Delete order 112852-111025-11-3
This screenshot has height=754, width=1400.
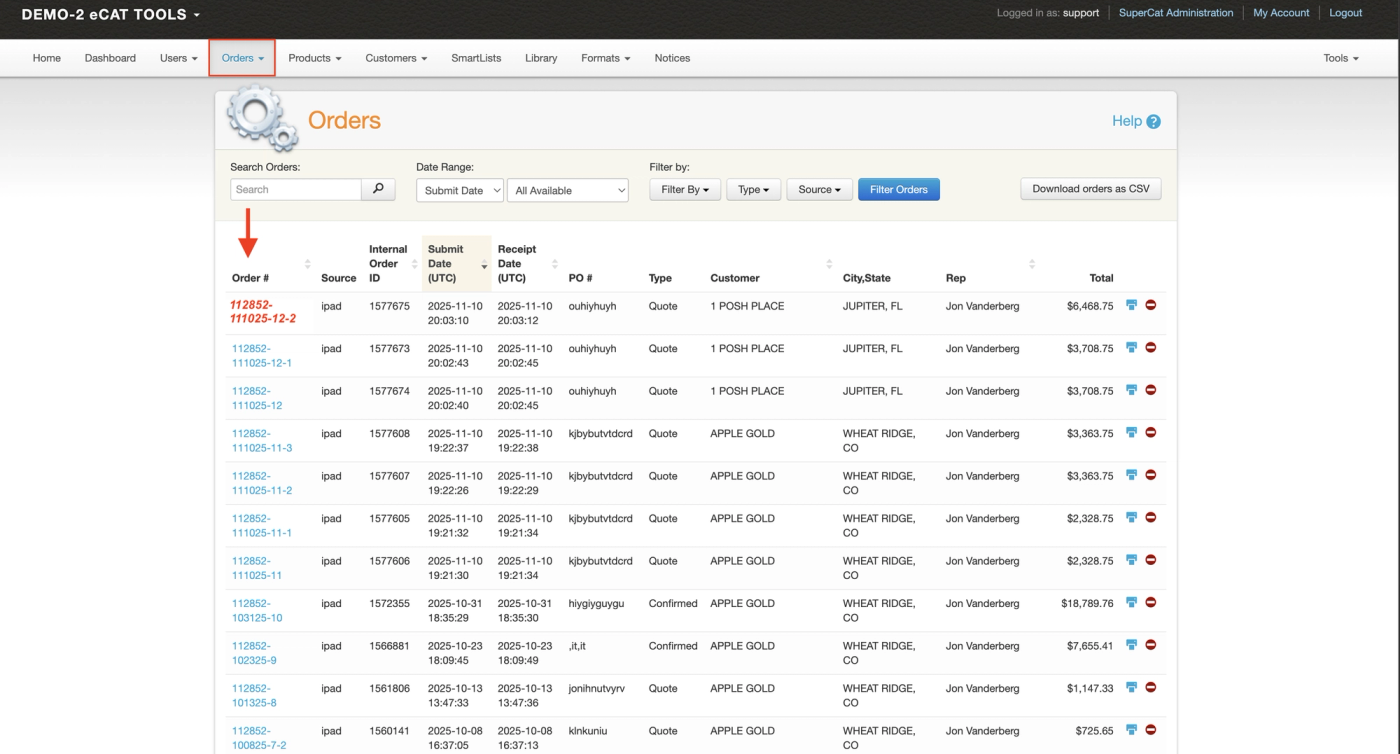pyautogui.click(x=1151, y=432)
